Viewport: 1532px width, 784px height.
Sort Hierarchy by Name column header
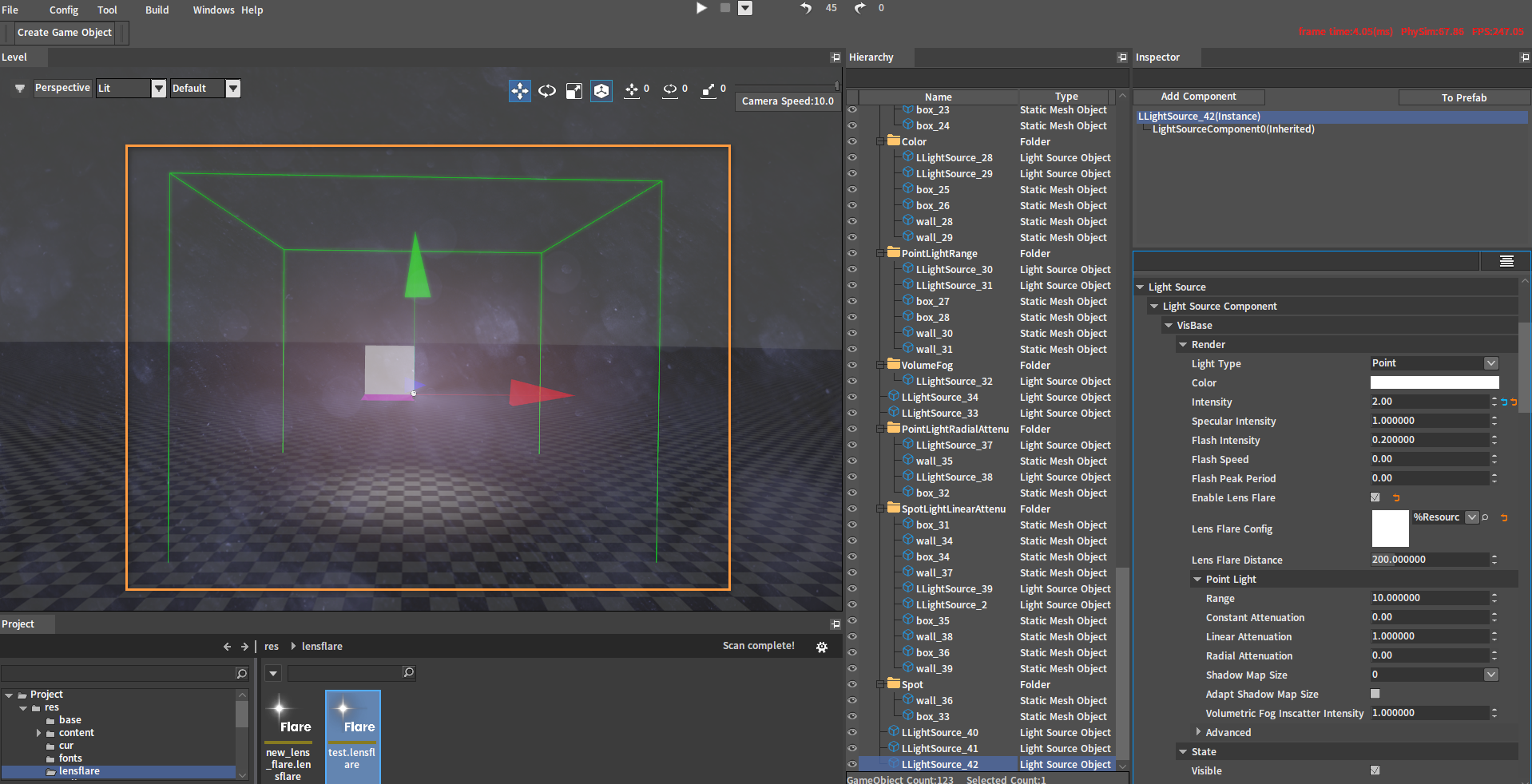click(x=938, y=97)
